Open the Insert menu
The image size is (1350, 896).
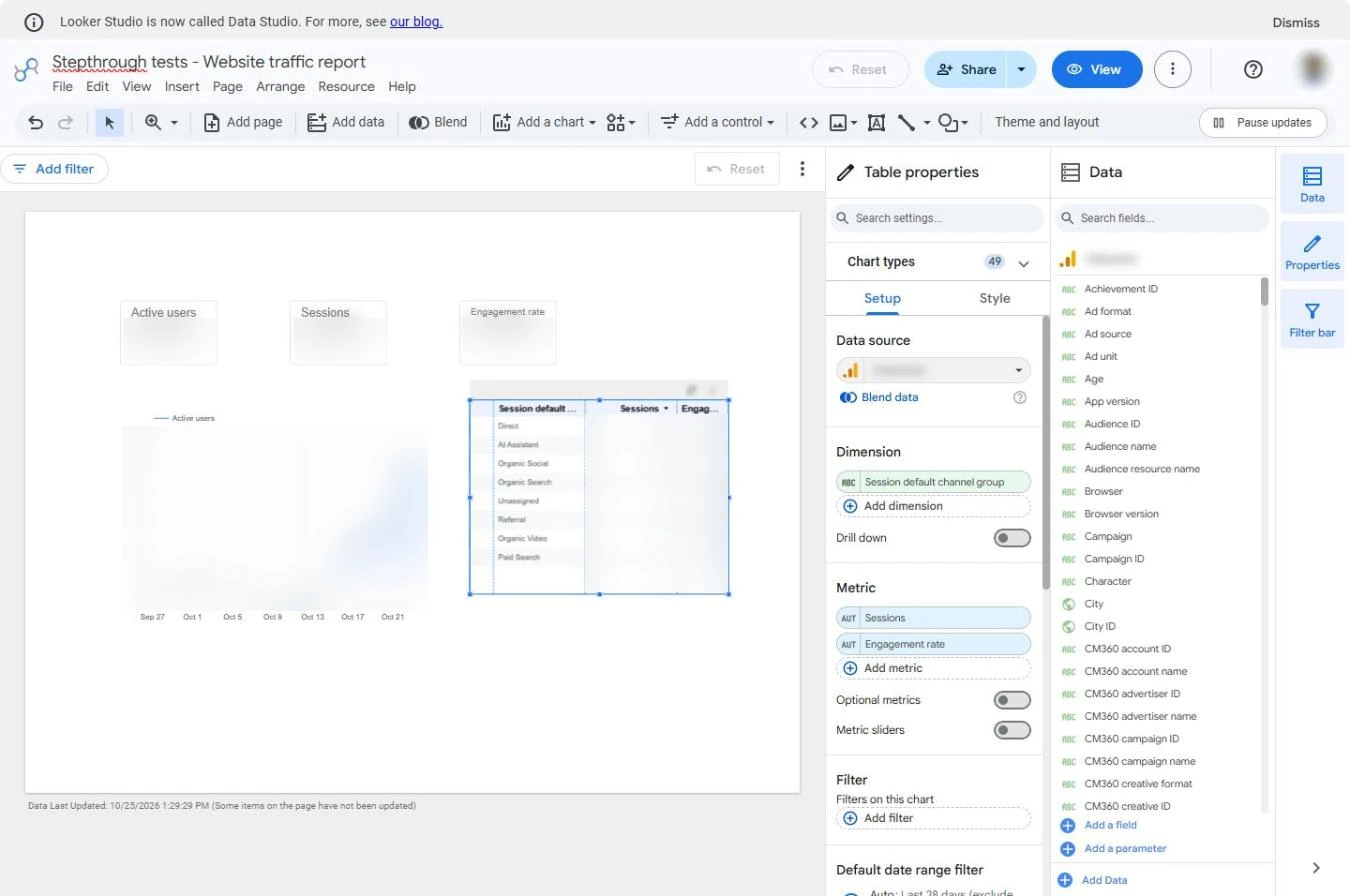point(182,86)
